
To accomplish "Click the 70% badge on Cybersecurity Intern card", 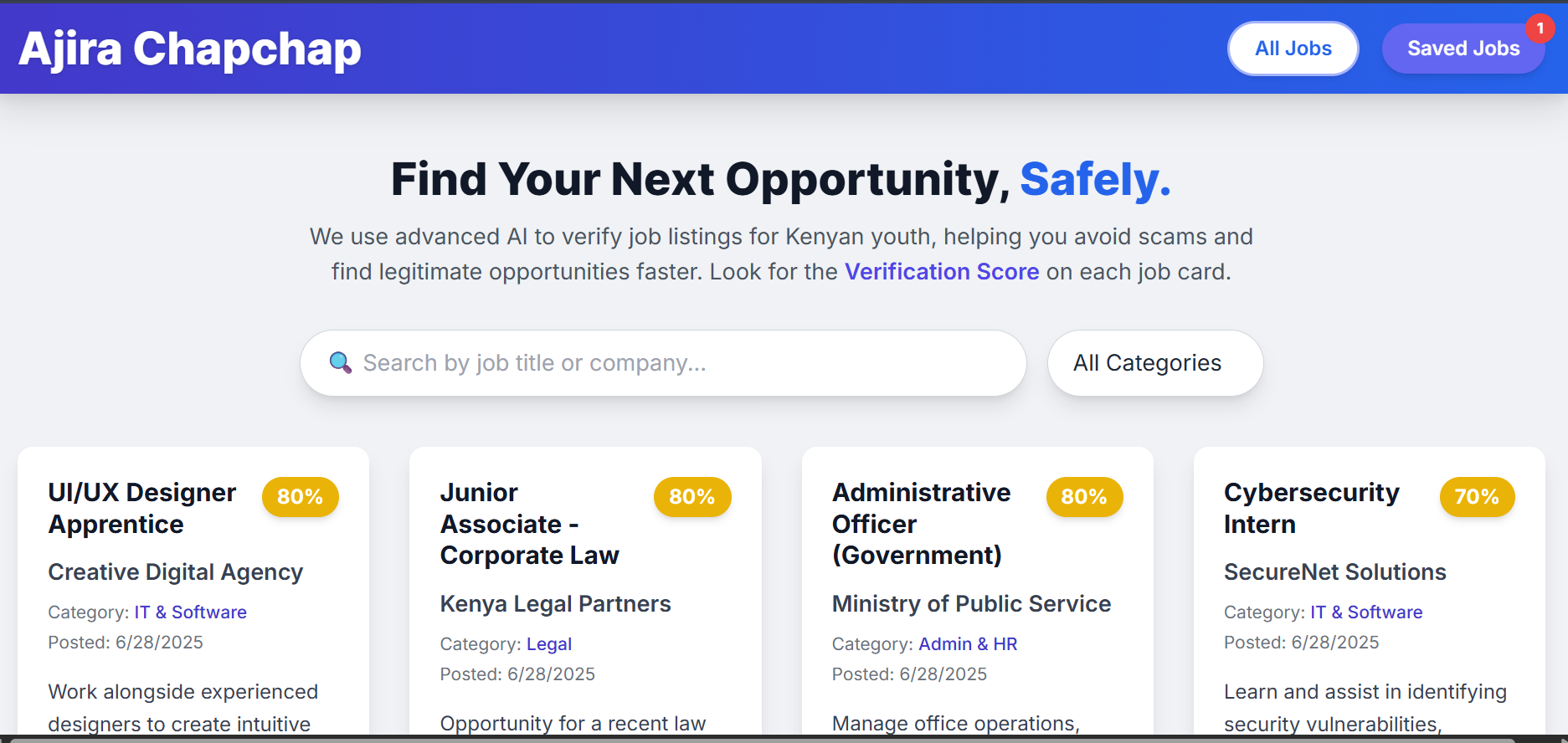I will (x=1476, y=497).
